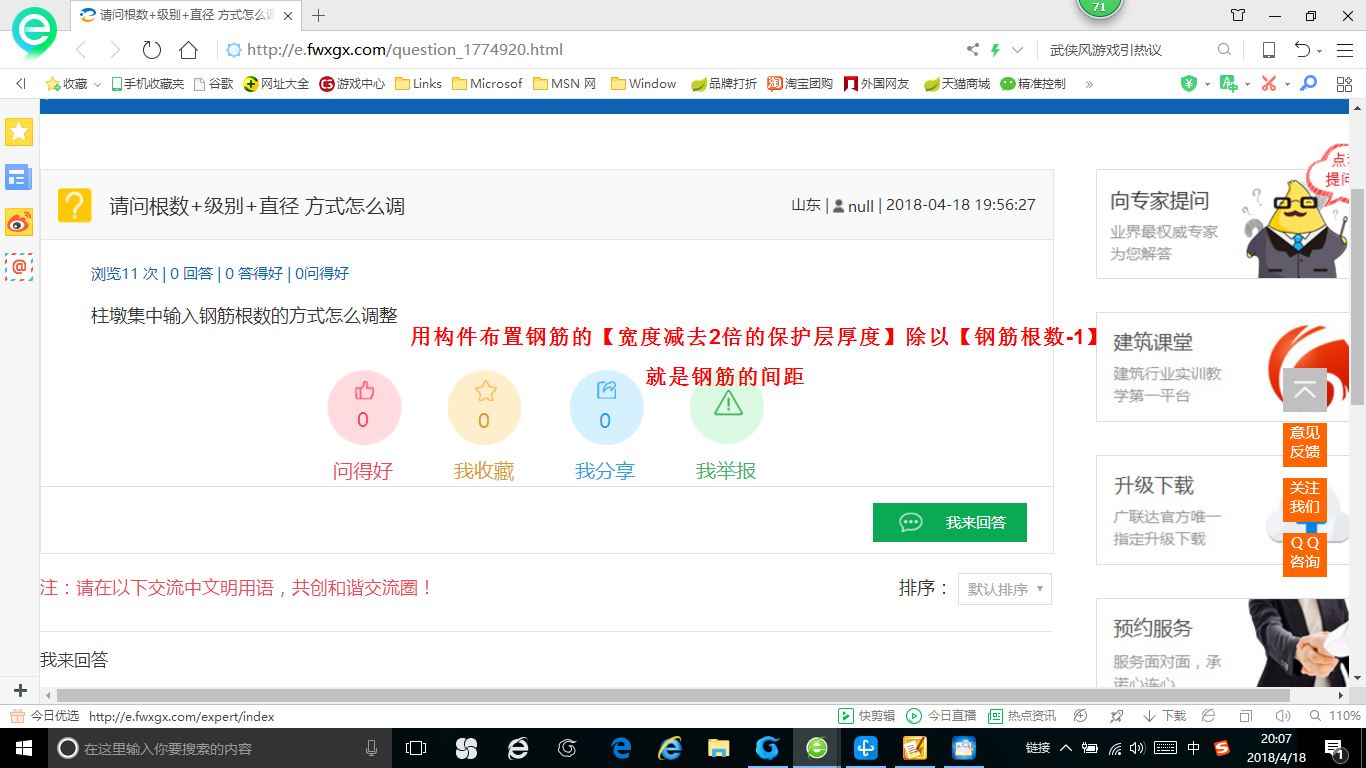1366x768 pixels.
Task: Click the green 我来回答 button
Action: 950,523
